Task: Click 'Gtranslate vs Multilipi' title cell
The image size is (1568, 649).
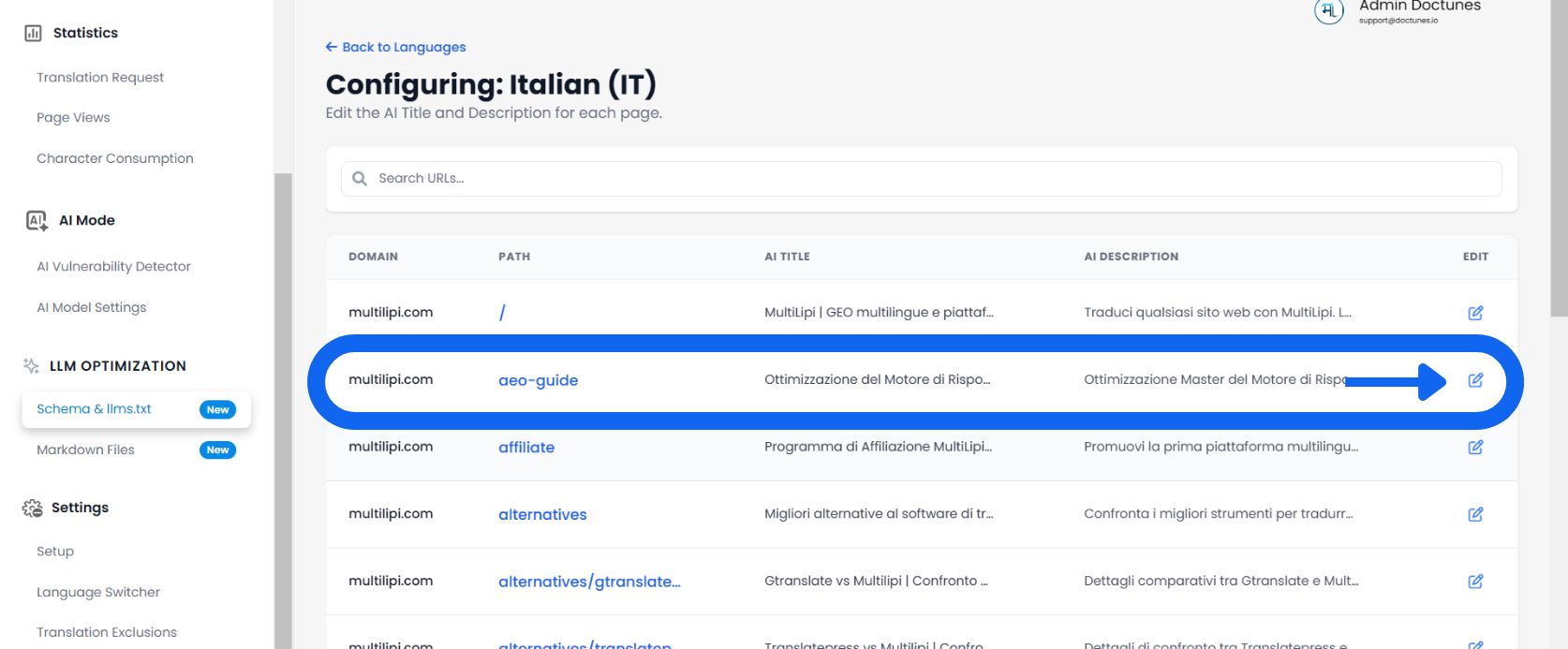Action: point(876,582)
